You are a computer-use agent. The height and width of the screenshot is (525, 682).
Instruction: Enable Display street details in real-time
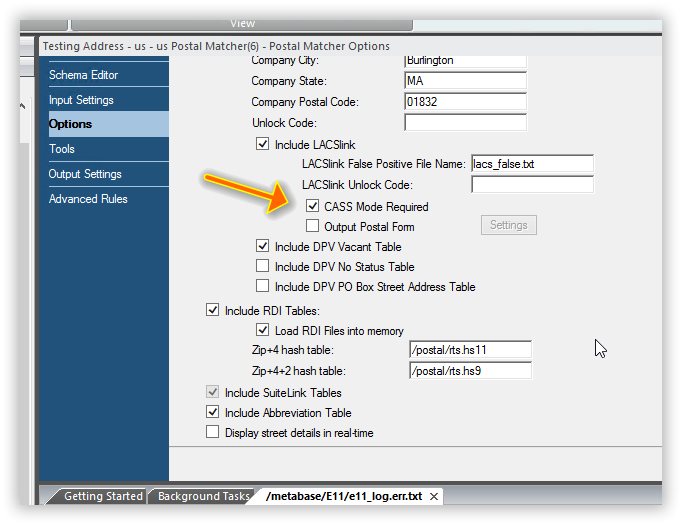coord(212,432)
